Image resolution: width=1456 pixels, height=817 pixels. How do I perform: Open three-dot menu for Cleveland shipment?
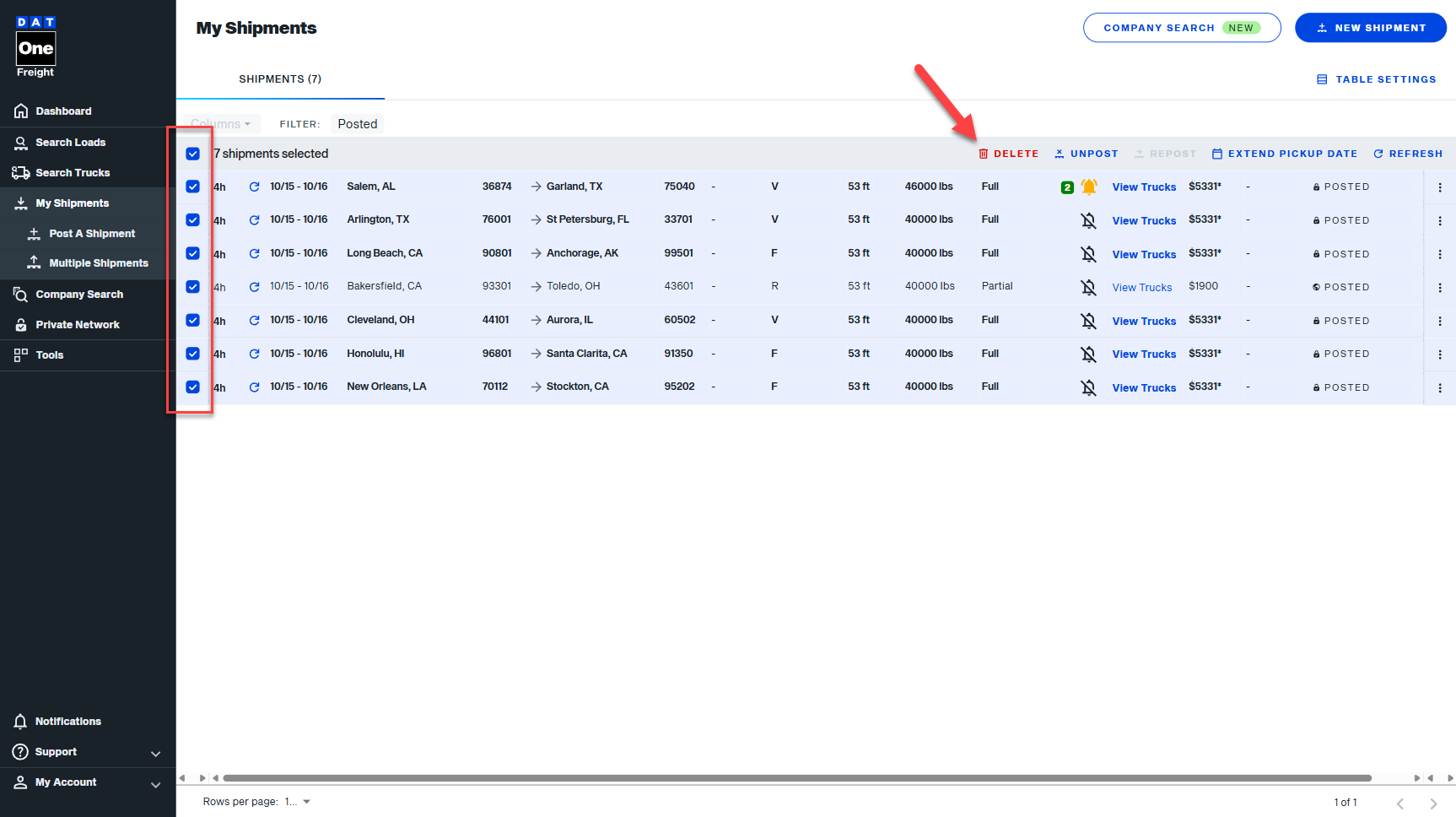pyautogui.click(x=1439, y=321)
